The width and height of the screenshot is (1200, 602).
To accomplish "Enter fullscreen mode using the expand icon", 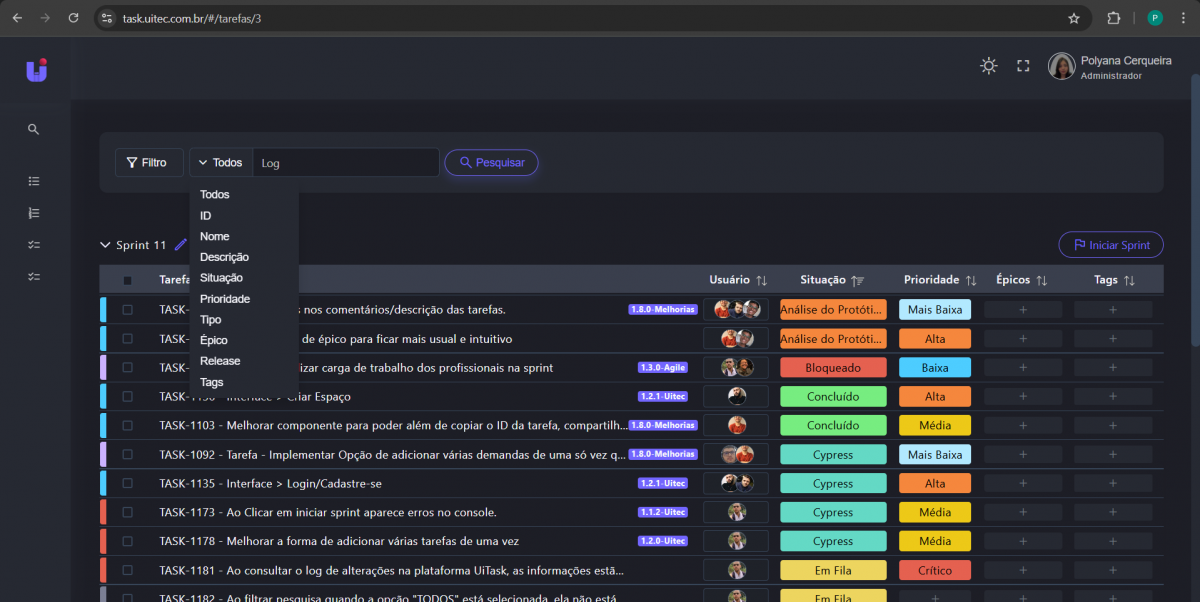I will 1023,66.
